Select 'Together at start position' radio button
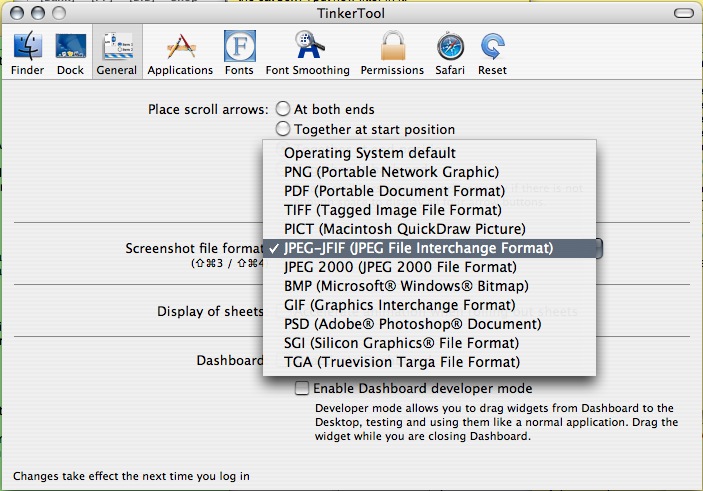Viewport: 703px width, 491px height. click(x=283, y=129)
